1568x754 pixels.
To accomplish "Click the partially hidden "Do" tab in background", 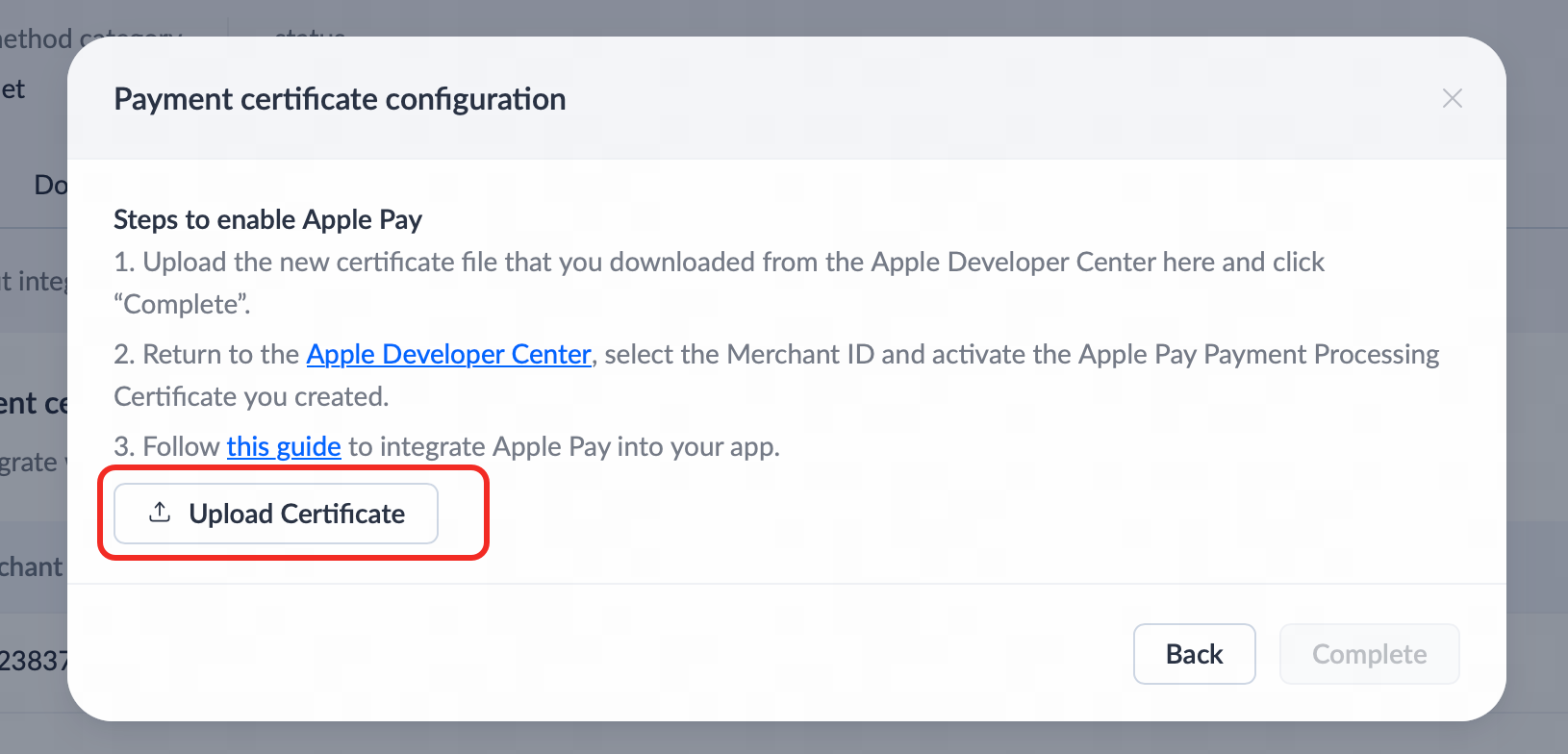I will tap(50, 185).
